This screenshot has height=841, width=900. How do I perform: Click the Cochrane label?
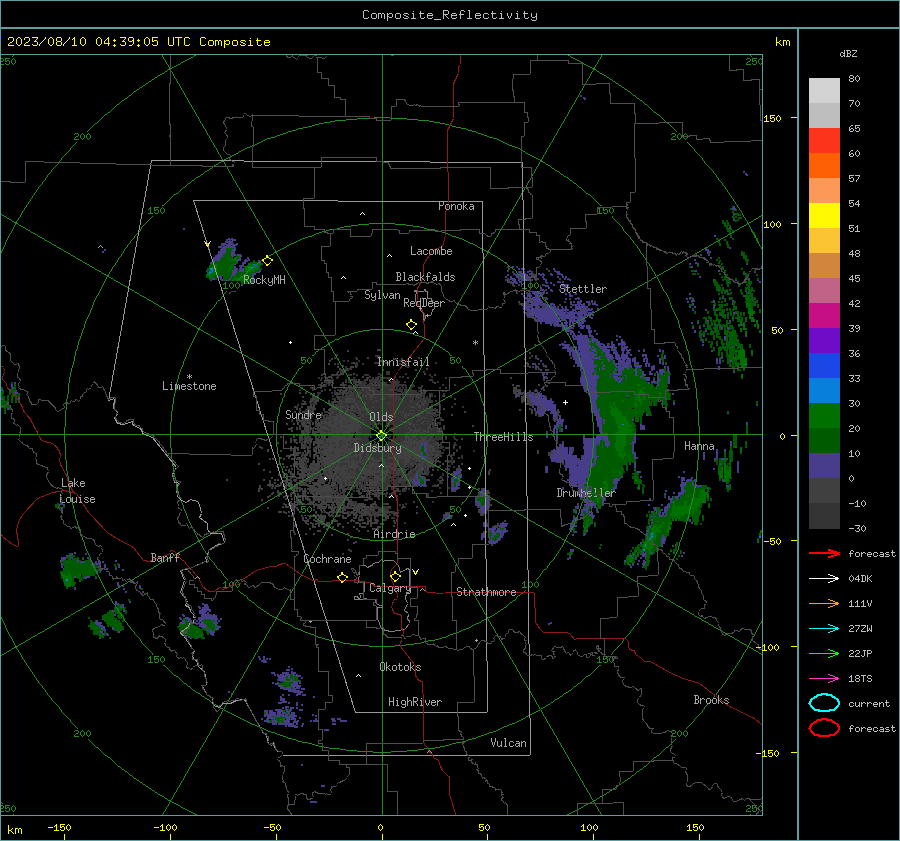tap(327, 559)
